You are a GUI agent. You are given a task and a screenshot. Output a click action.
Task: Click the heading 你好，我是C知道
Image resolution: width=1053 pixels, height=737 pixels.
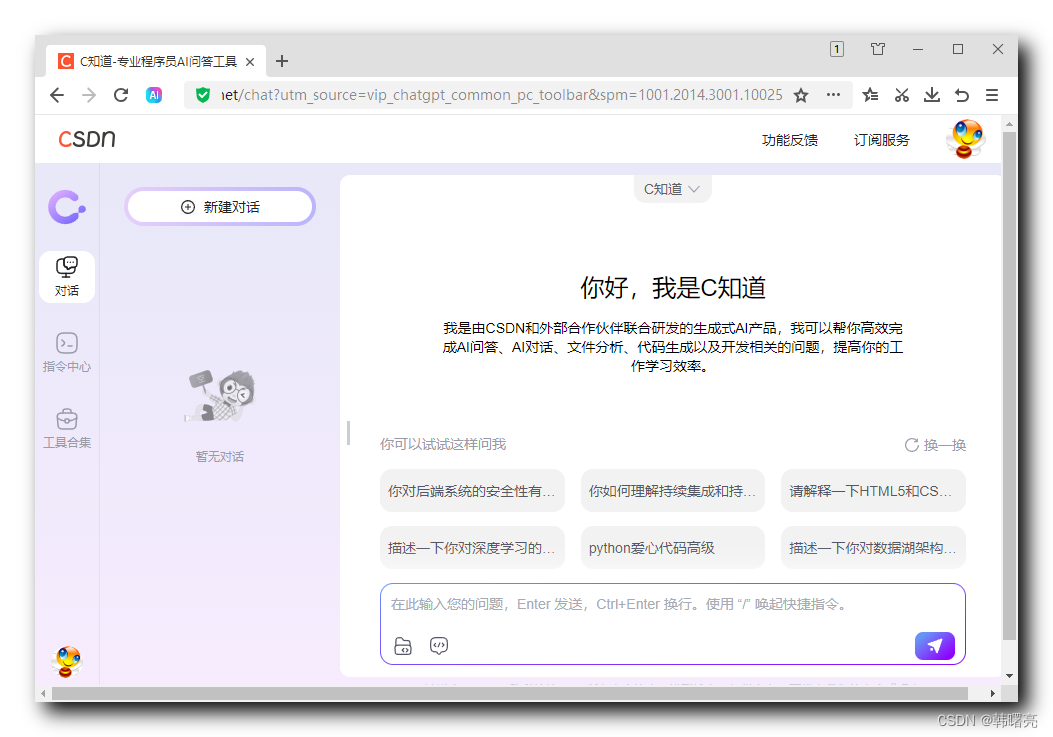672,288
